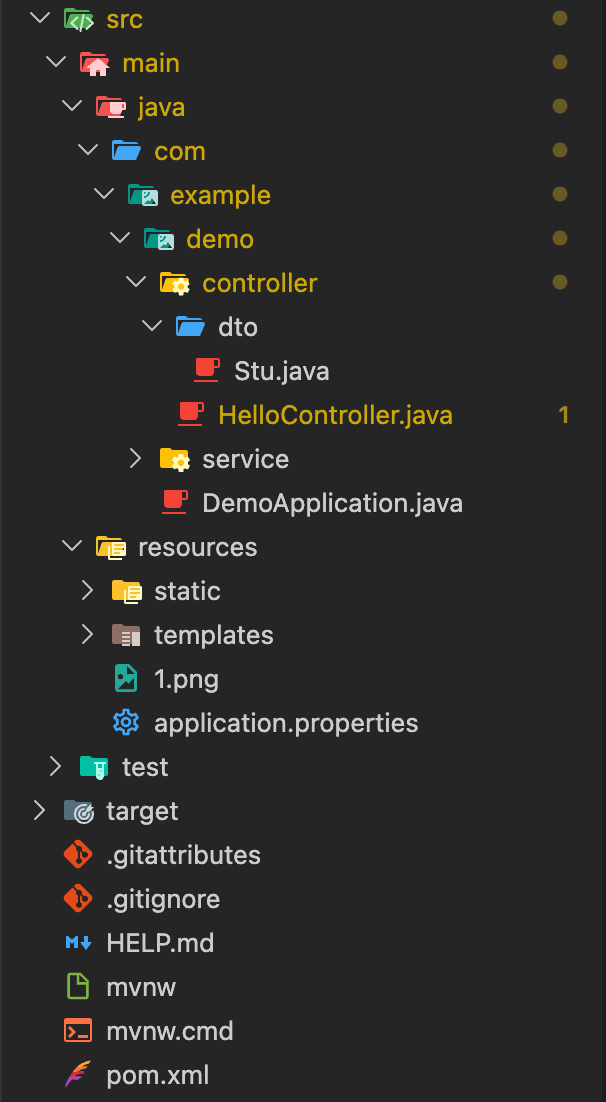
Task: Select the controller folder label
Action: coord(259,283)
